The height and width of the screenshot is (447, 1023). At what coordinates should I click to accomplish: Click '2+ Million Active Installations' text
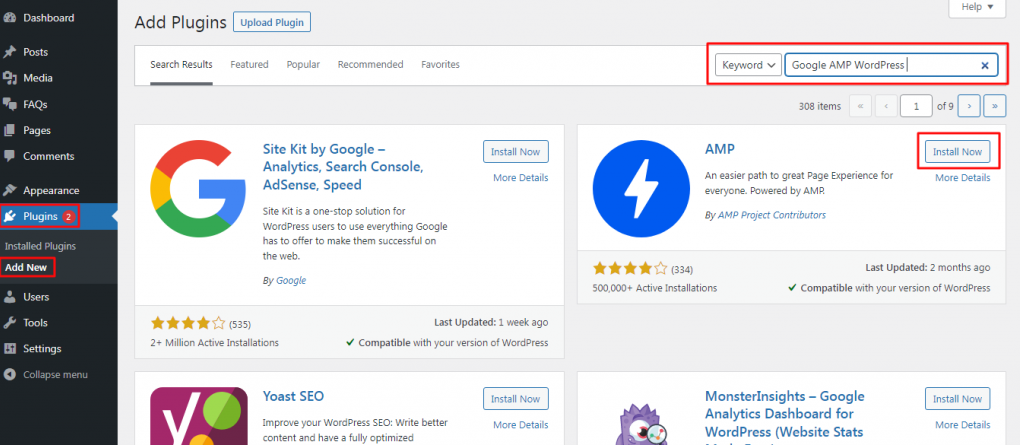(x=215, y=343)
